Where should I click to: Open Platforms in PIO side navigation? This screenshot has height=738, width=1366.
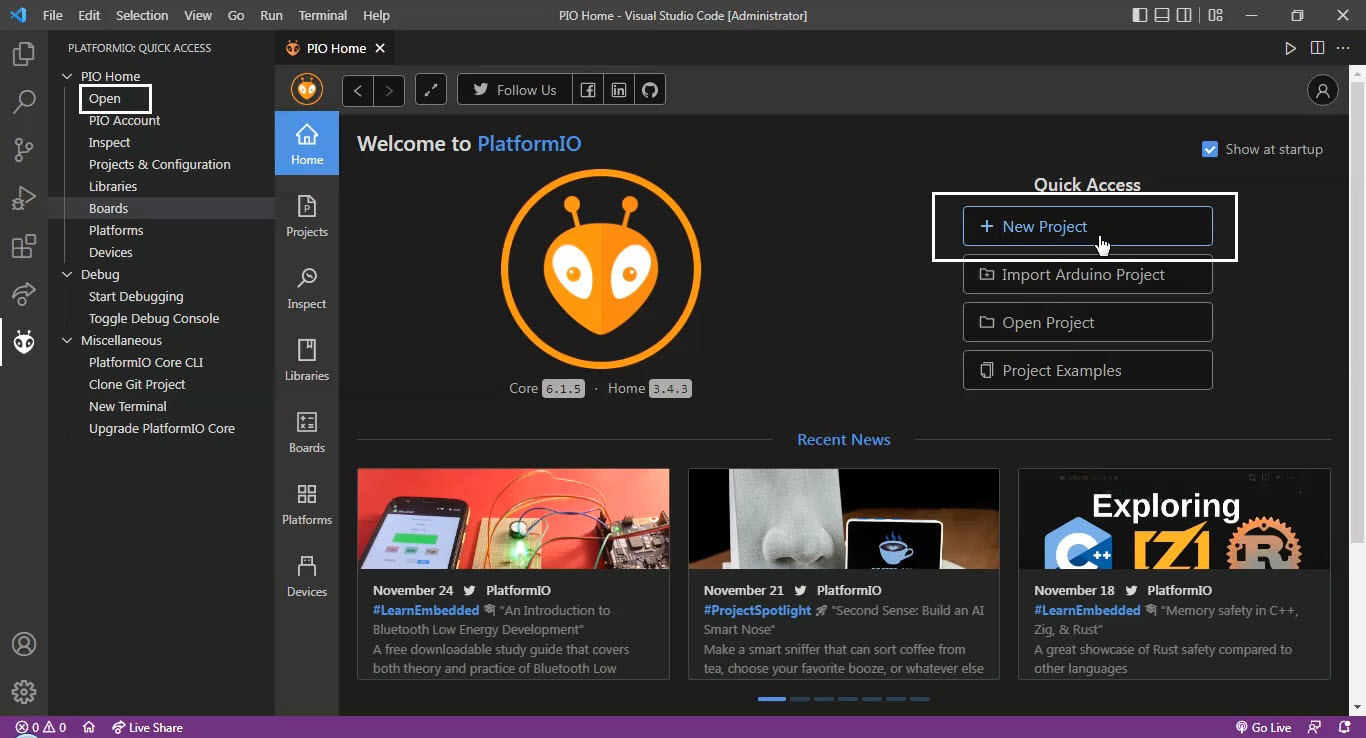pos(307,504)
